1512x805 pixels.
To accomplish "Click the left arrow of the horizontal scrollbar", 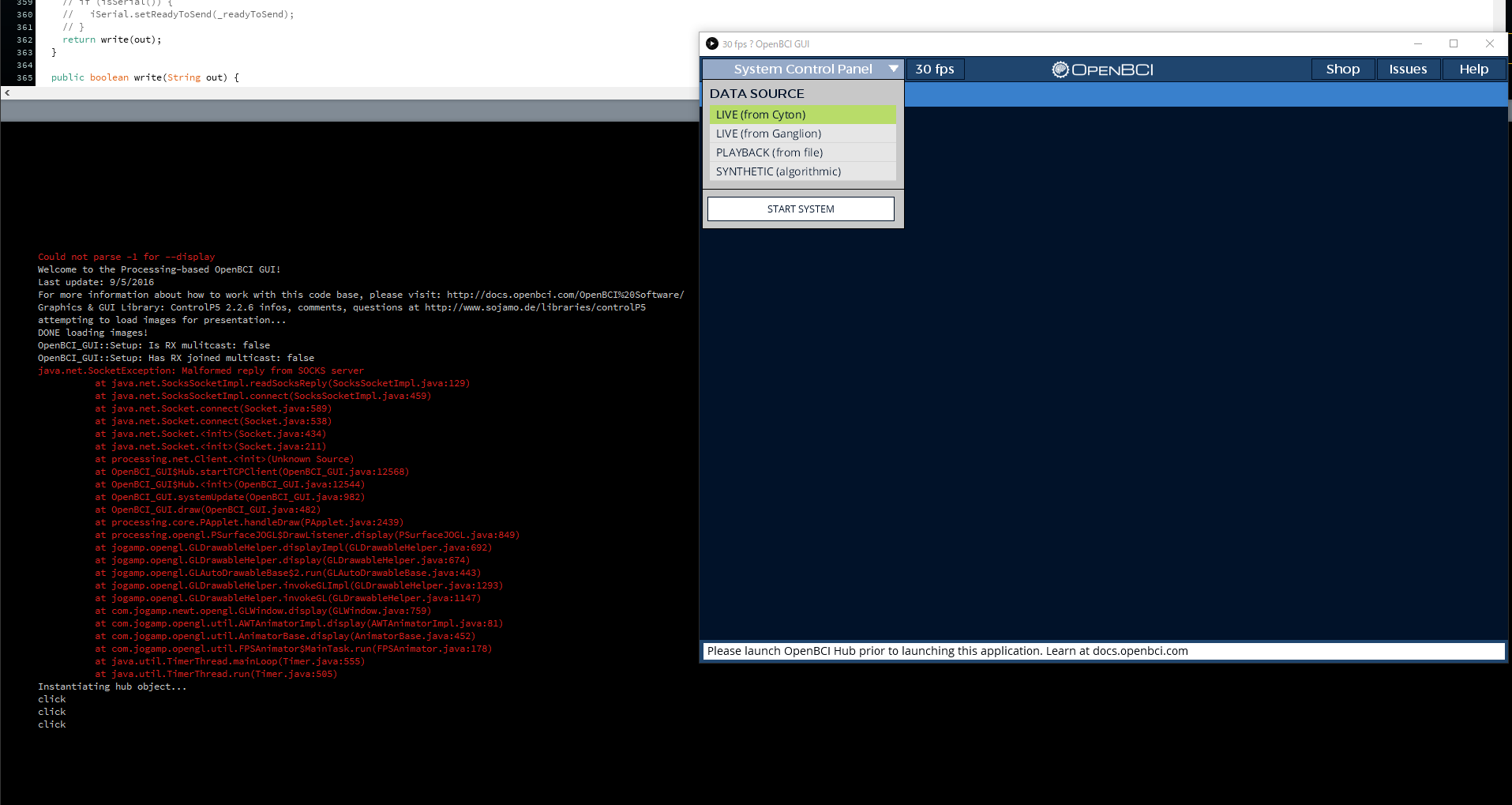I will (x=6, y=92).
